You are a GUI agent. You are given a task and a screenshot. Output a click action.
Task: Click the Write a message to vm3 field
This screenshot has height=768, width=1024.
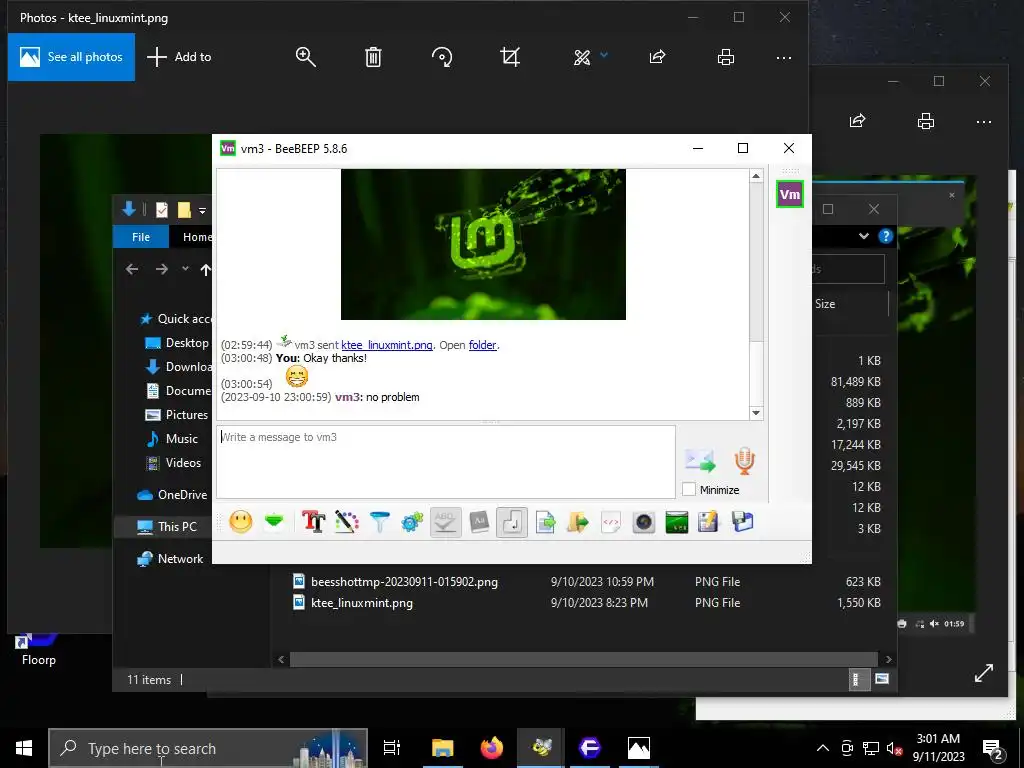445,462
